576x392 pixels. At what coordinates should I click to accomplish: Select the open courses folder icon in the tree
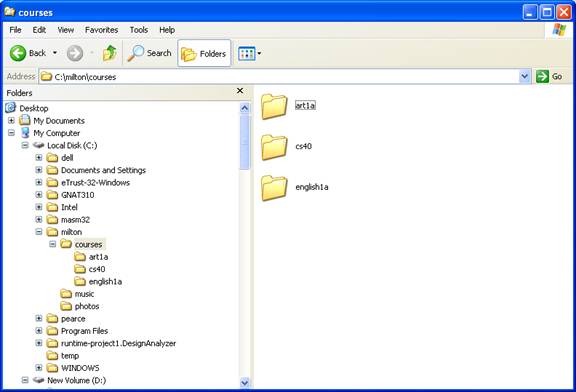pyautogui.click(x=66, y=244)
